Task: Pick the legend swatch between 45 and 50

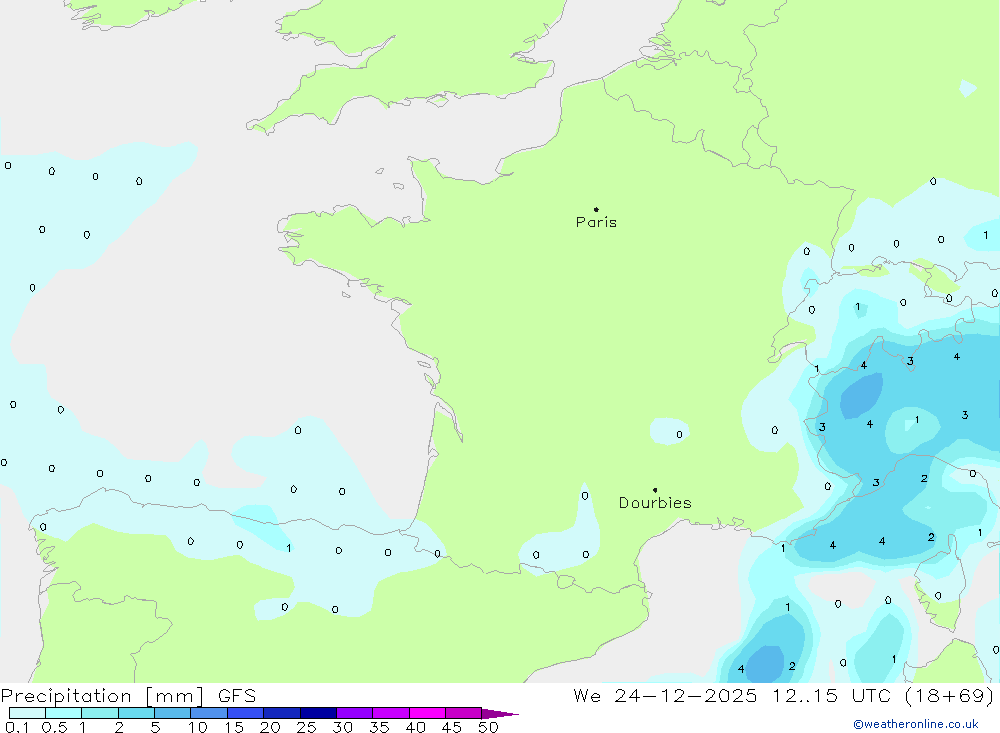Action: (x=463, y=713)
